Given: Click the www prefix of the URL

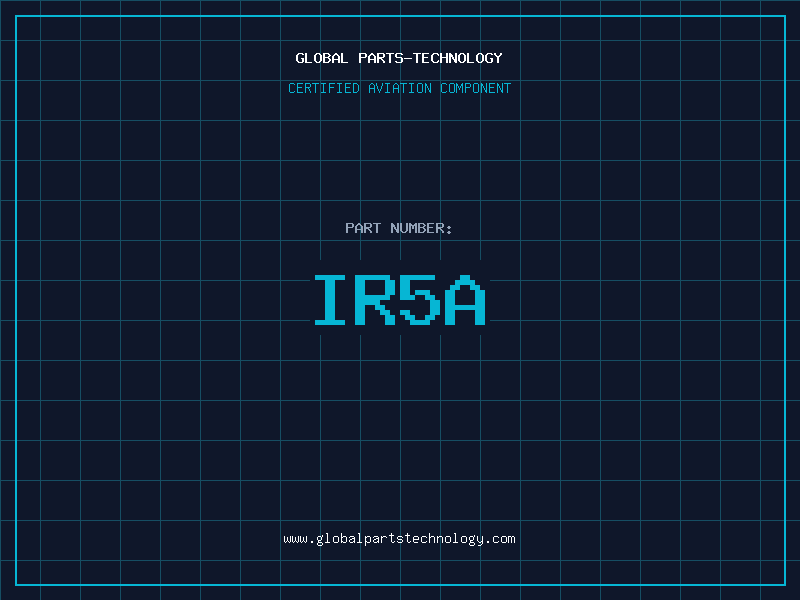Looking at the screenshot, I should (x=295, y=538).
